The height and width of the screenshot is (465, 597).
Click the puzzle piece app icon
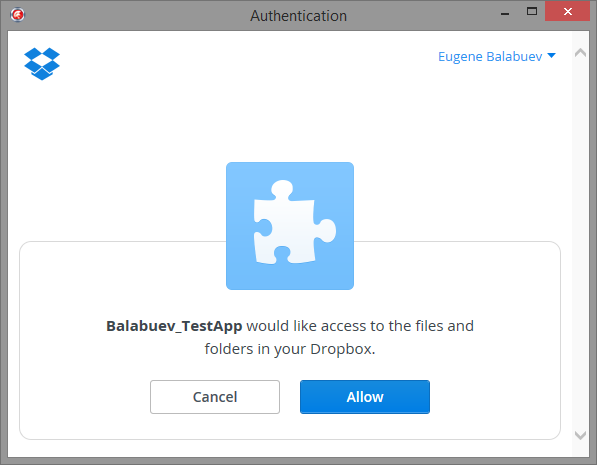pyautogui.click(x=290, y=226)
